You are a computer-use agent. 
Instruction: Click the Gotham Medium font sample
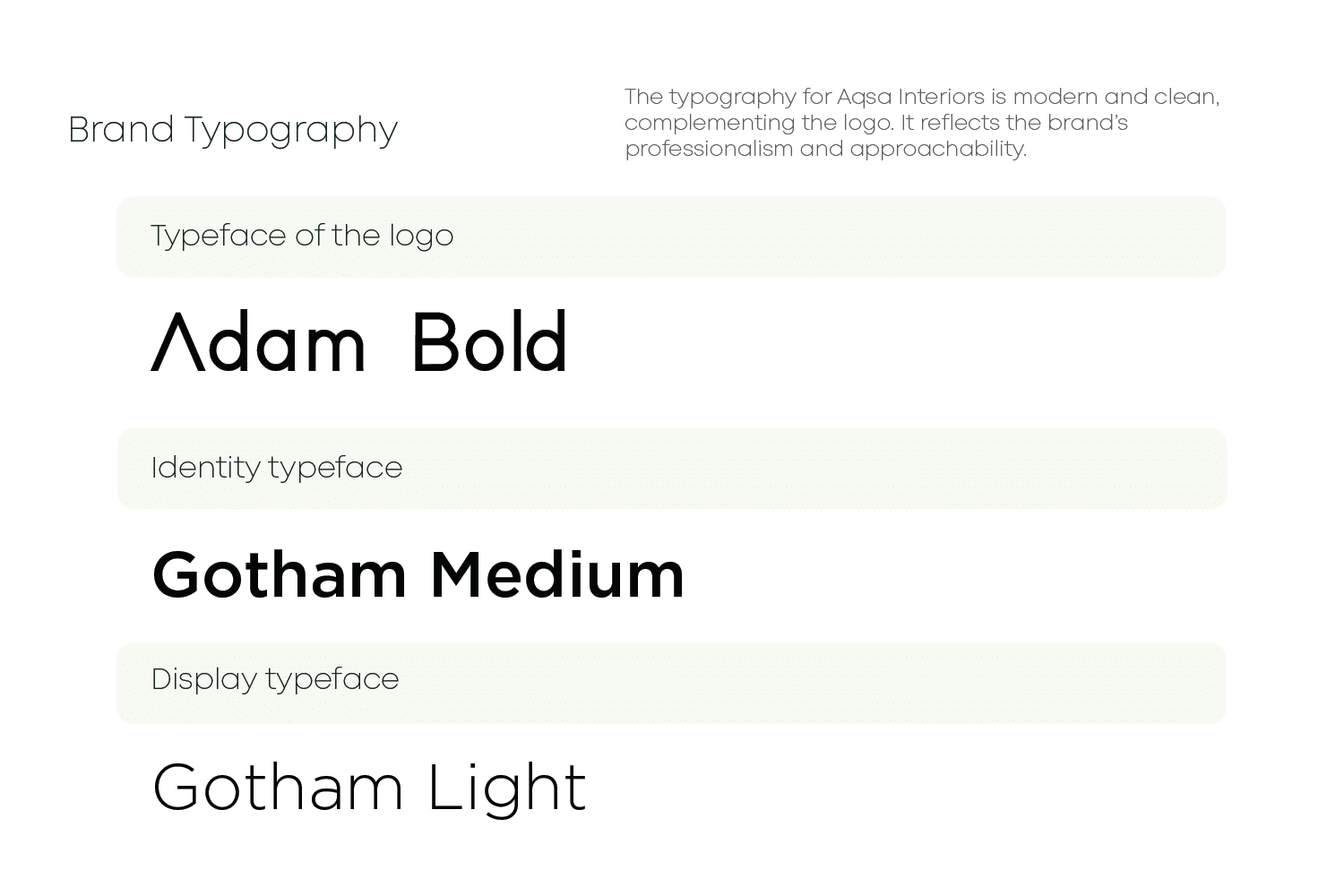pos(418,575)
